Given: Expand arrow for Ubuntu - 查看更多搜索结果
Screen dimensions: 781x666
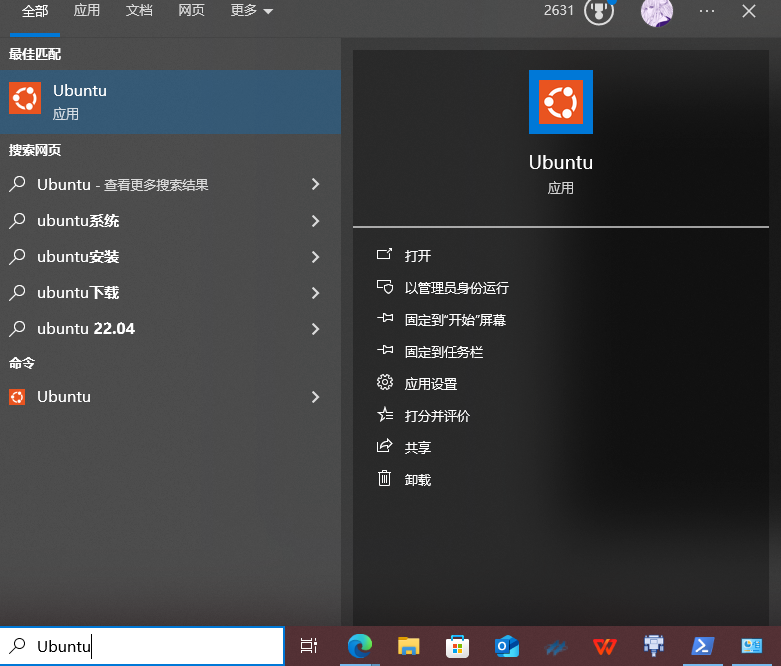Looking at the screenshot, I should click(x=315, y=185).
